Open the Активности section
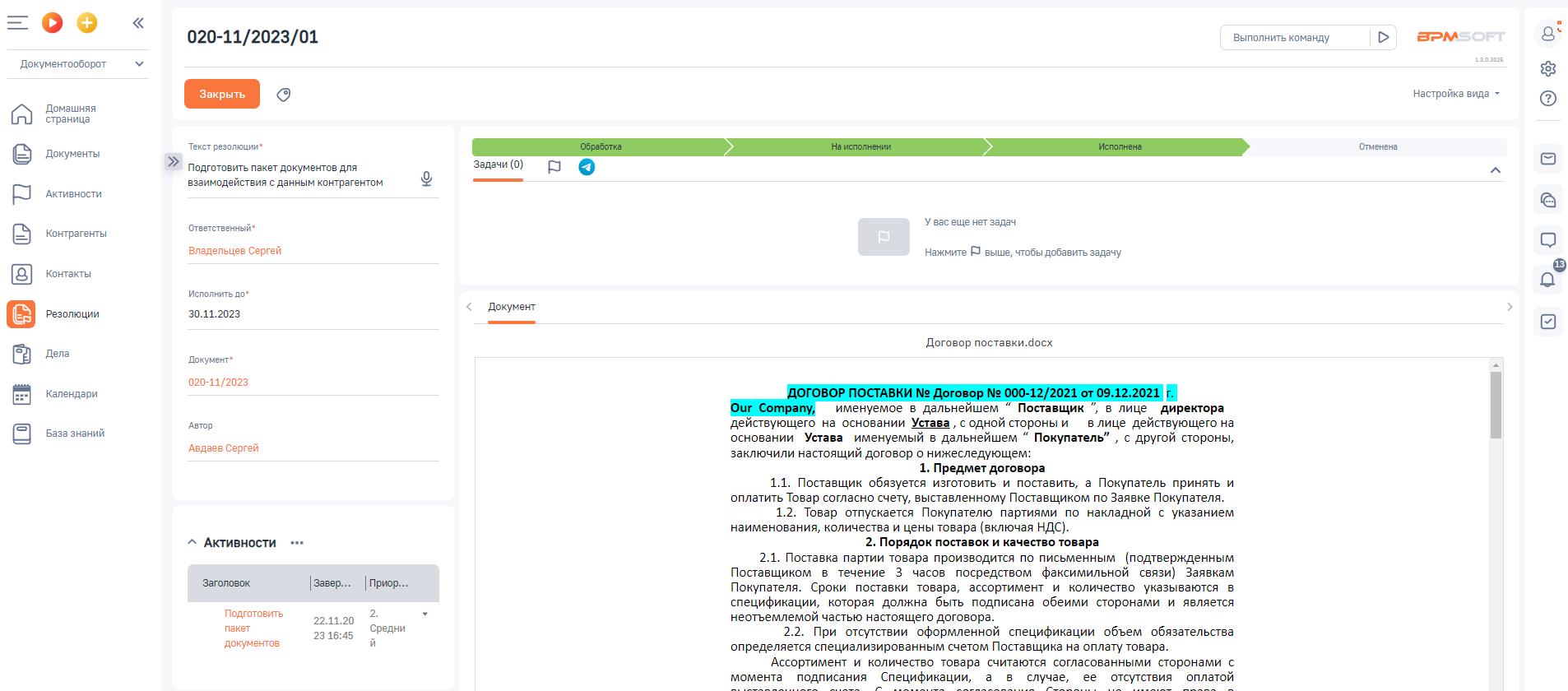The height and width of the screenshot is (691, 1568). tap(74, 194)
